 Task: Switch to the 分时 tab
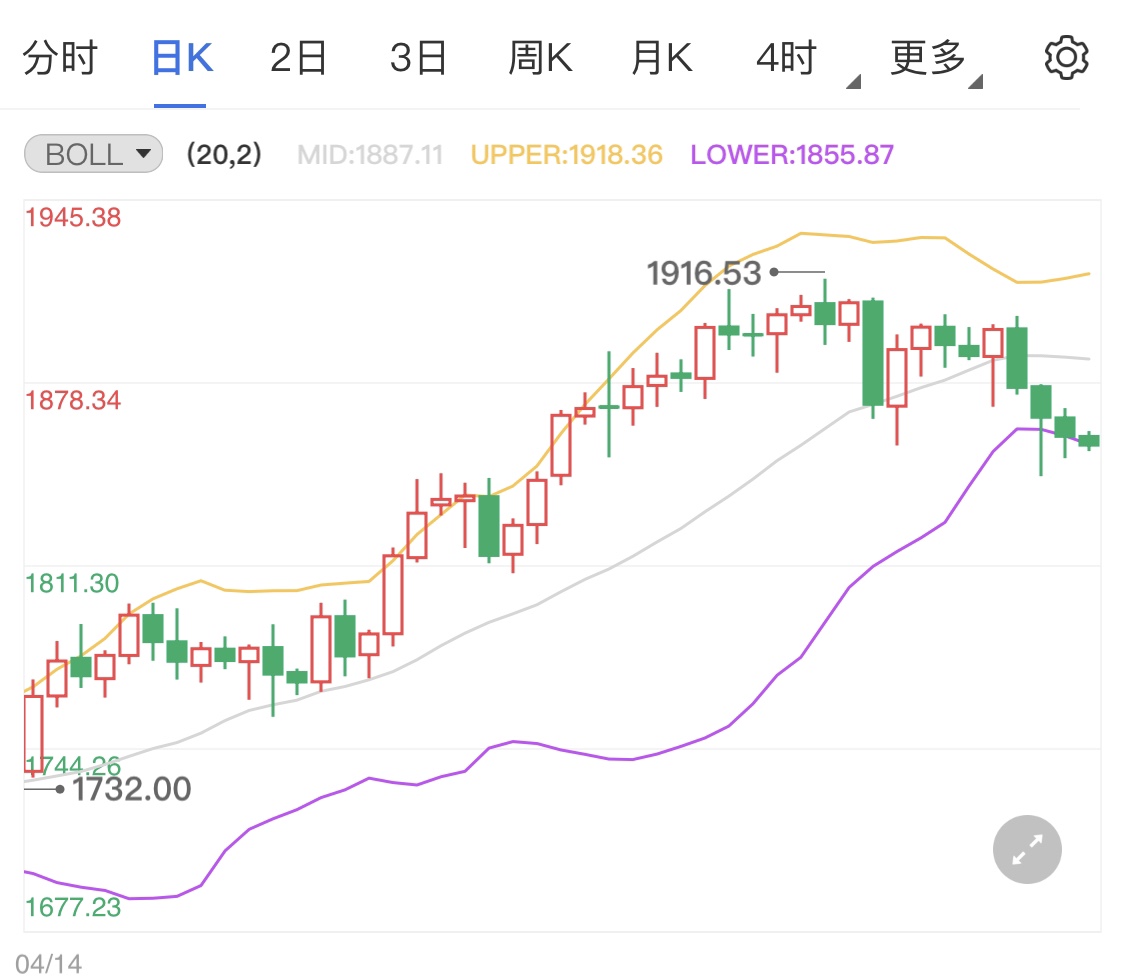(x=60, y=58)
